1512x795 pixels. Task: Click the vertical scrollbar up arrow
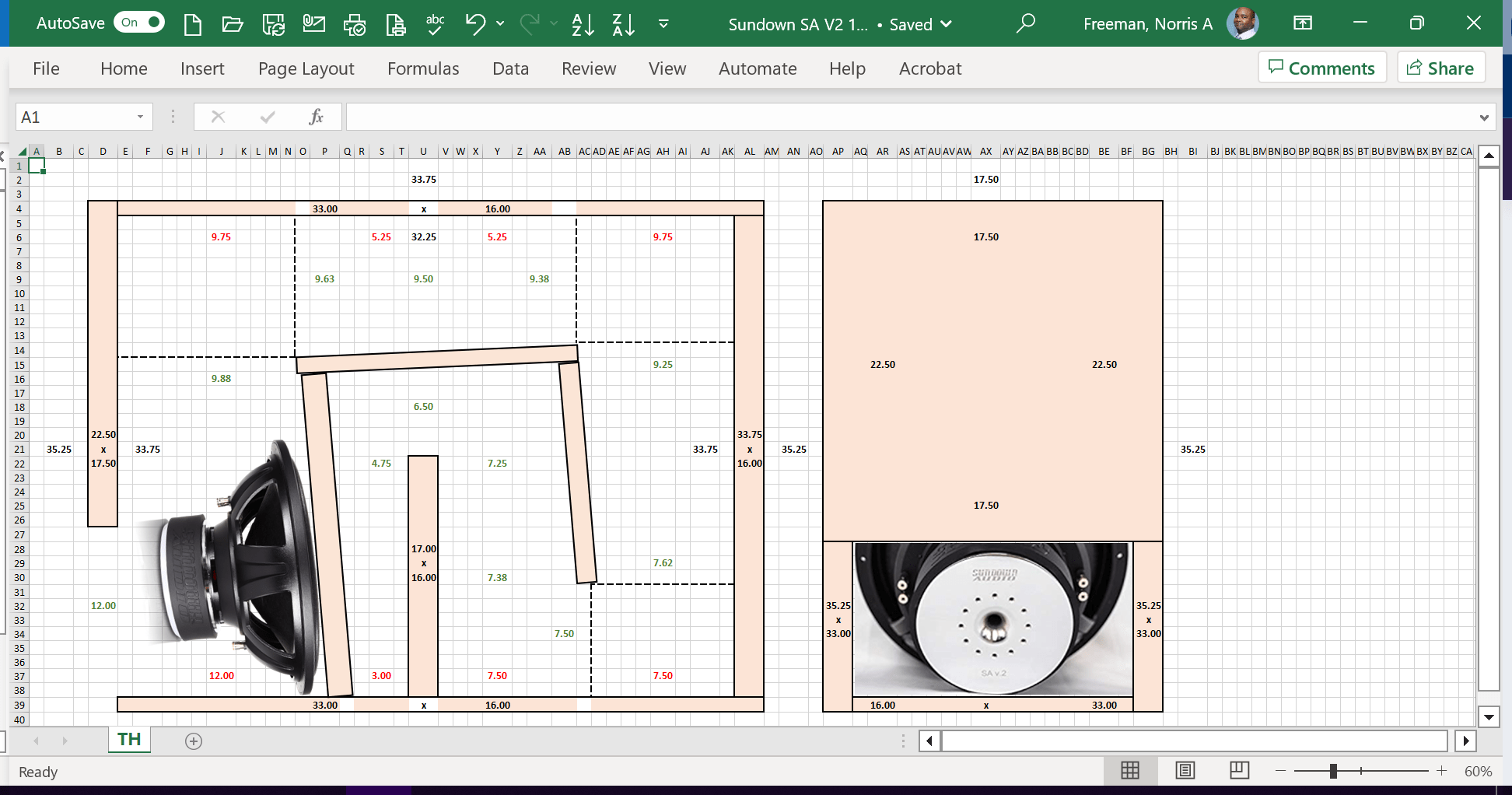pyautogui.click(x=1489, y=156)
